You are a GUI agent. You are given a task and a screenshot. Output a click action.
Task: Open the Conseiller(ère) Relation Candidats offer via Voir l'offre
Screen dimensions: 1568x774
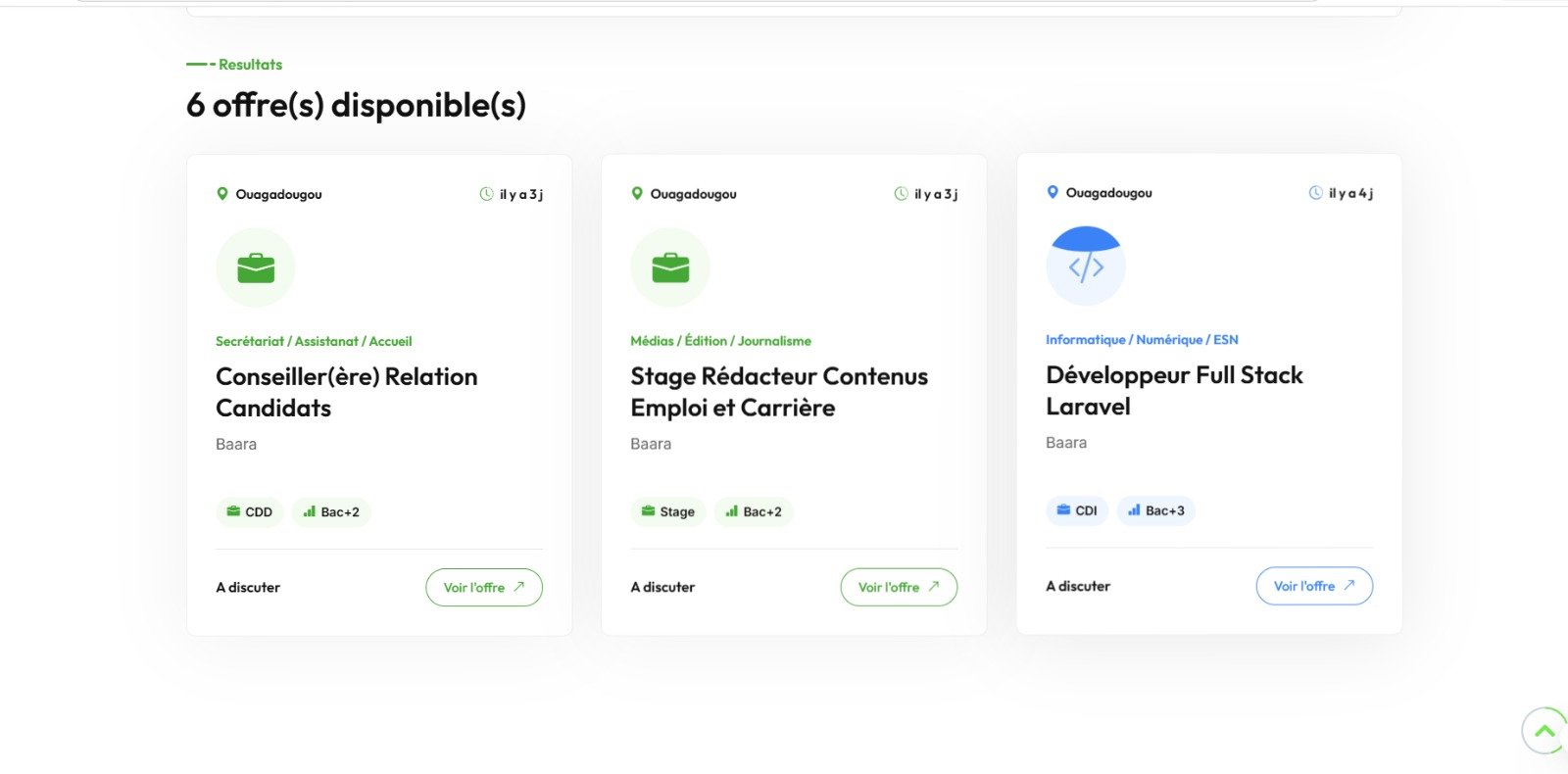point(484,588)
